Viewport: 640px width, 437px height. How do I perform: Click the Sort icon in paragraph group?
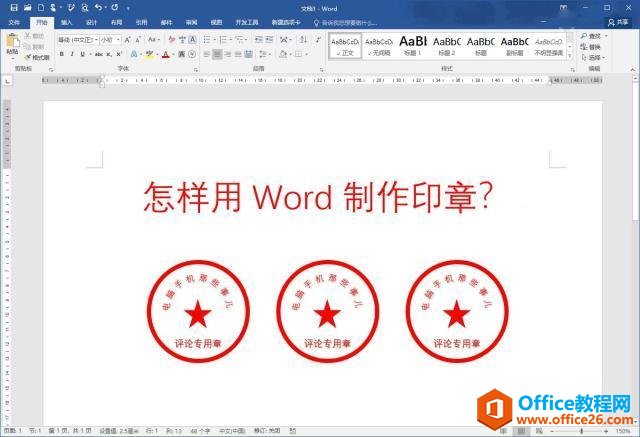pyautogui.click(x=303, y=40)
